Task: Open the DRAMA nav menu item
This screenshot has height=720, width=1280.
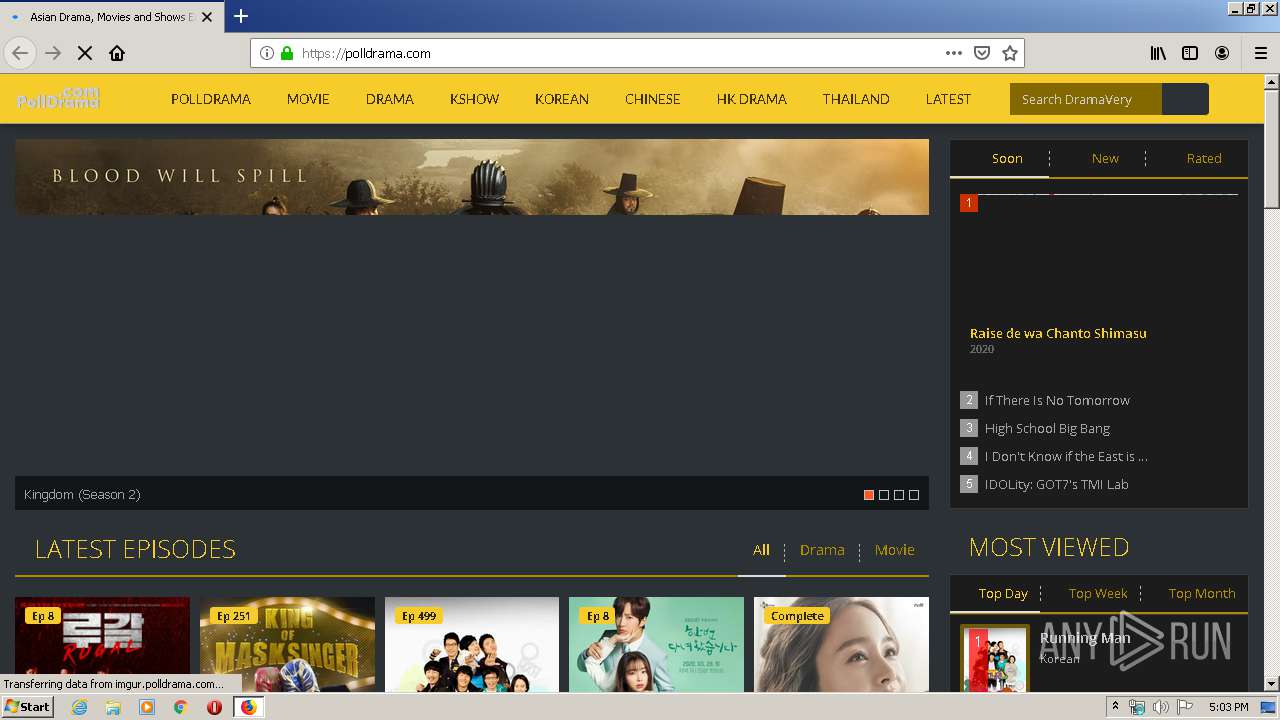Action: [390, 99]
